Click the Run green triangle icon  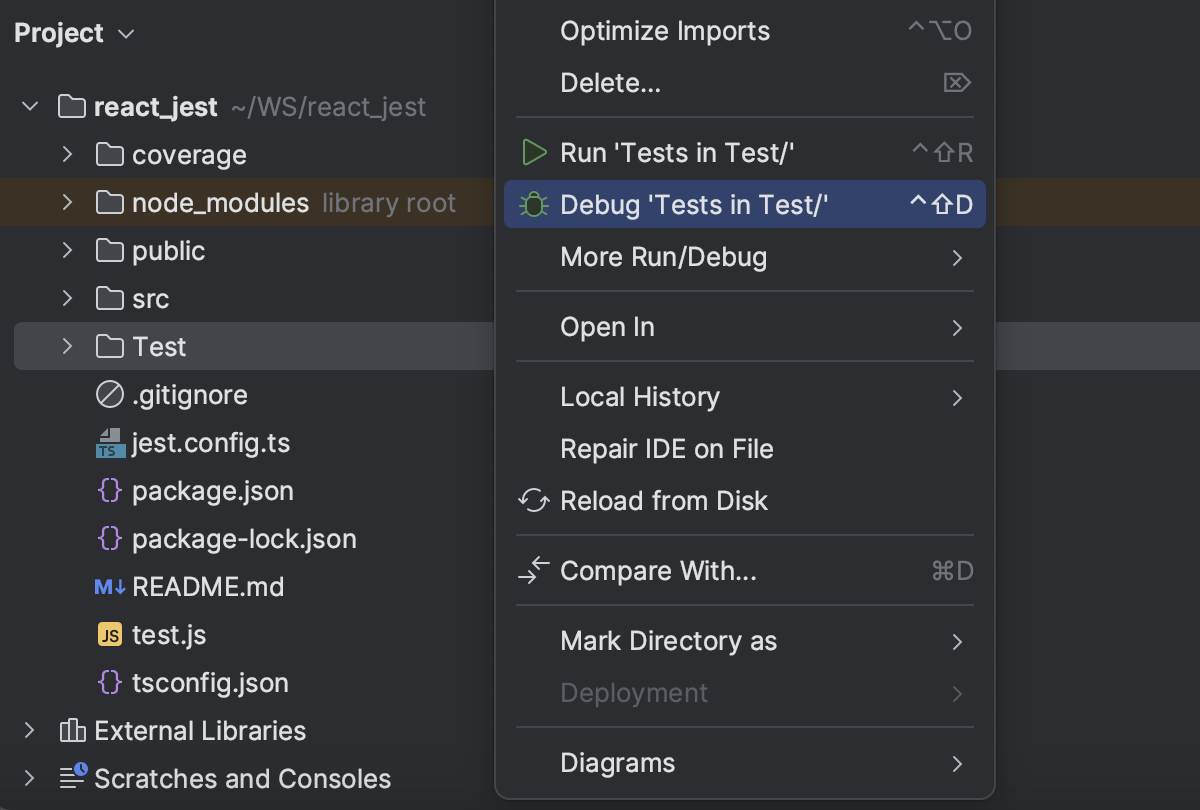[534, 152]
